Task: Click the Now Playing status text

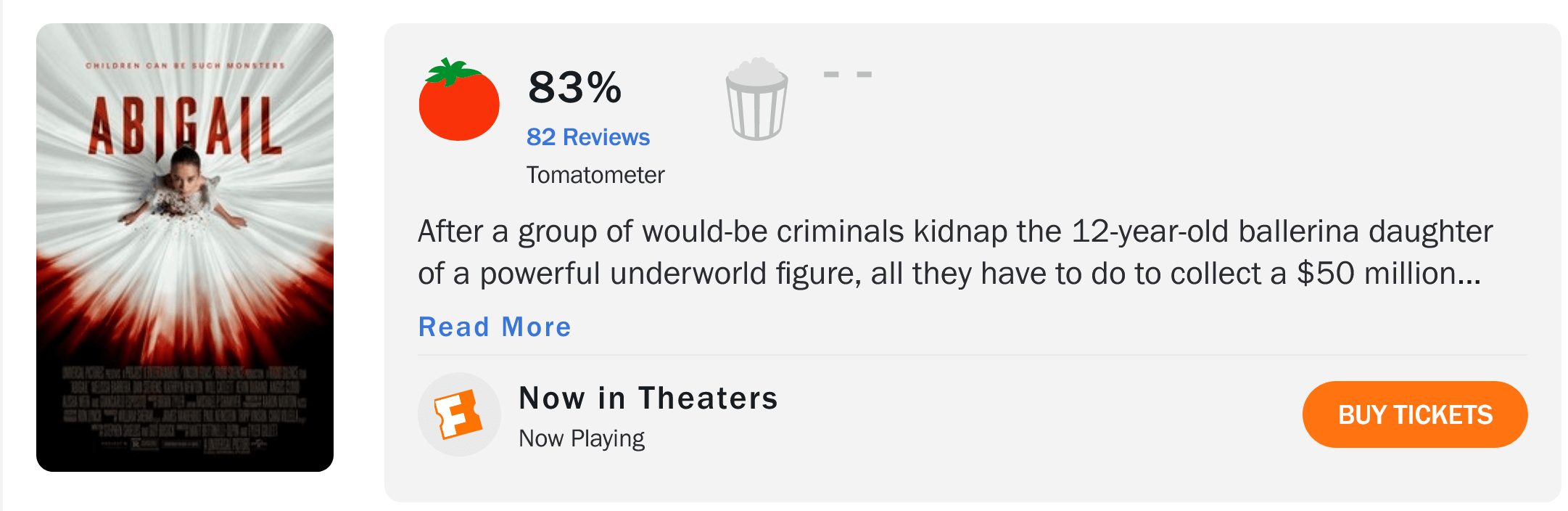Action: [582, 438]
